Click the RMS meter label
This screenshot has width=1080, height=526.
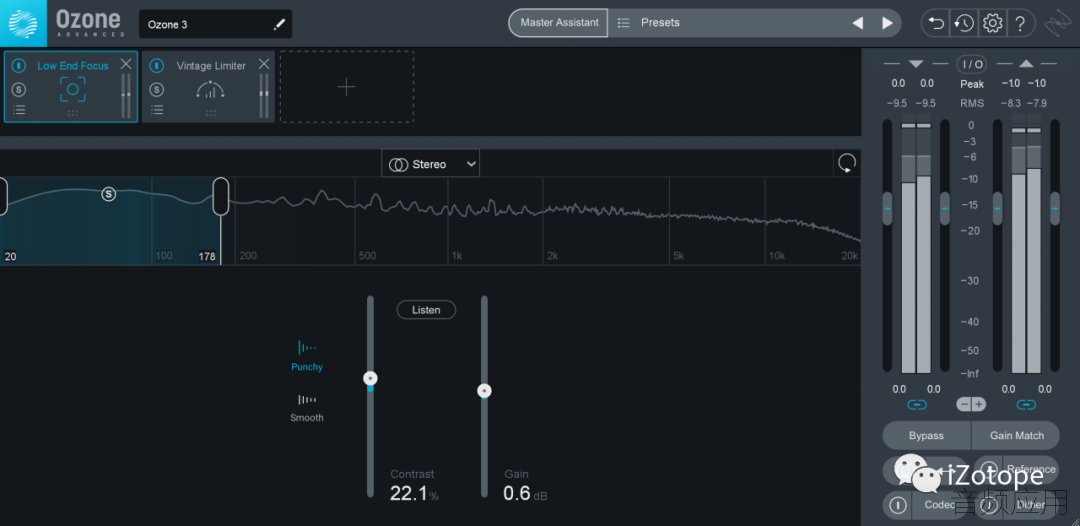[x=972, y=103]
